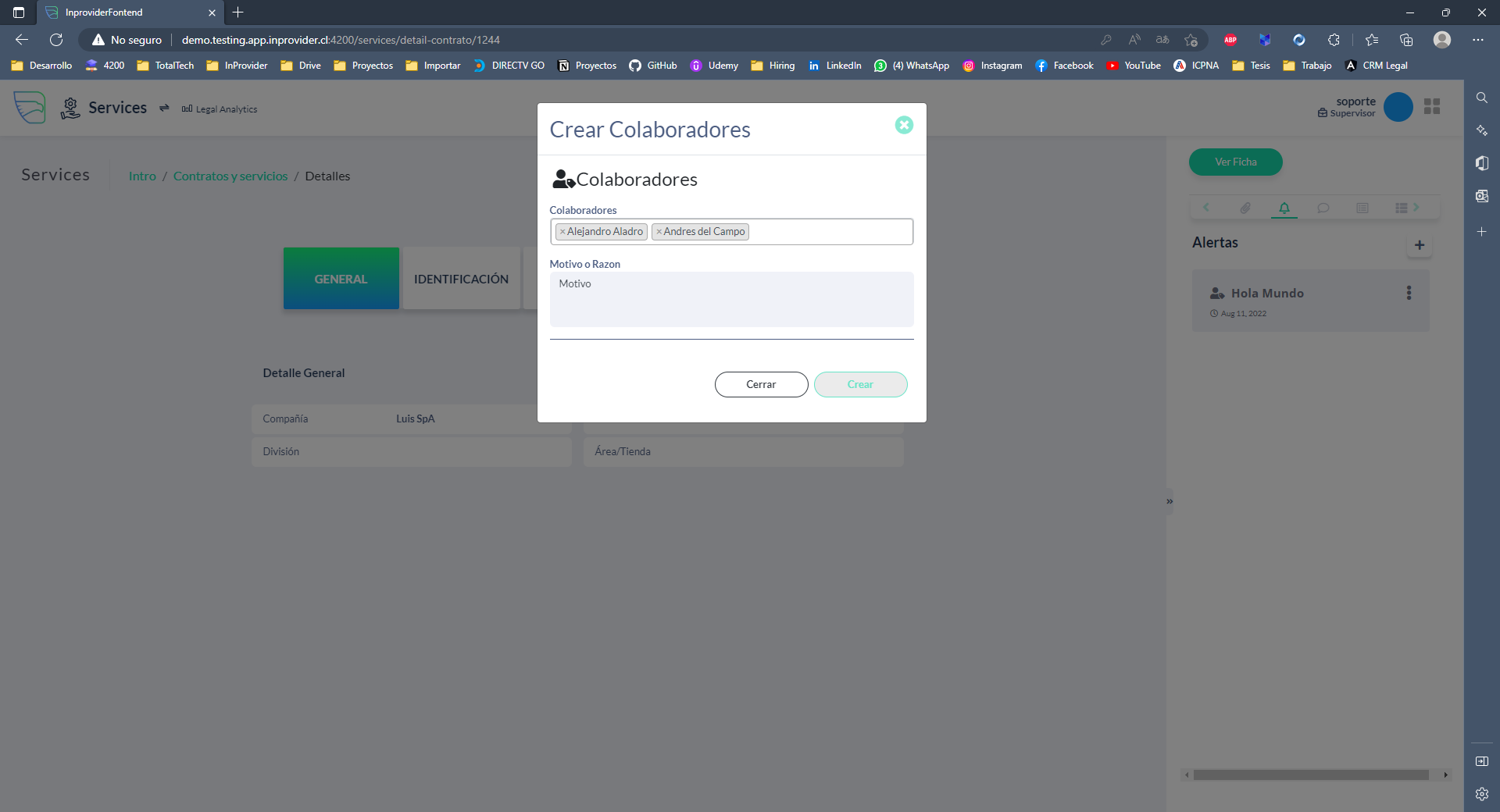
Task: Open the apps grid menu
Action: (1431, 106)
